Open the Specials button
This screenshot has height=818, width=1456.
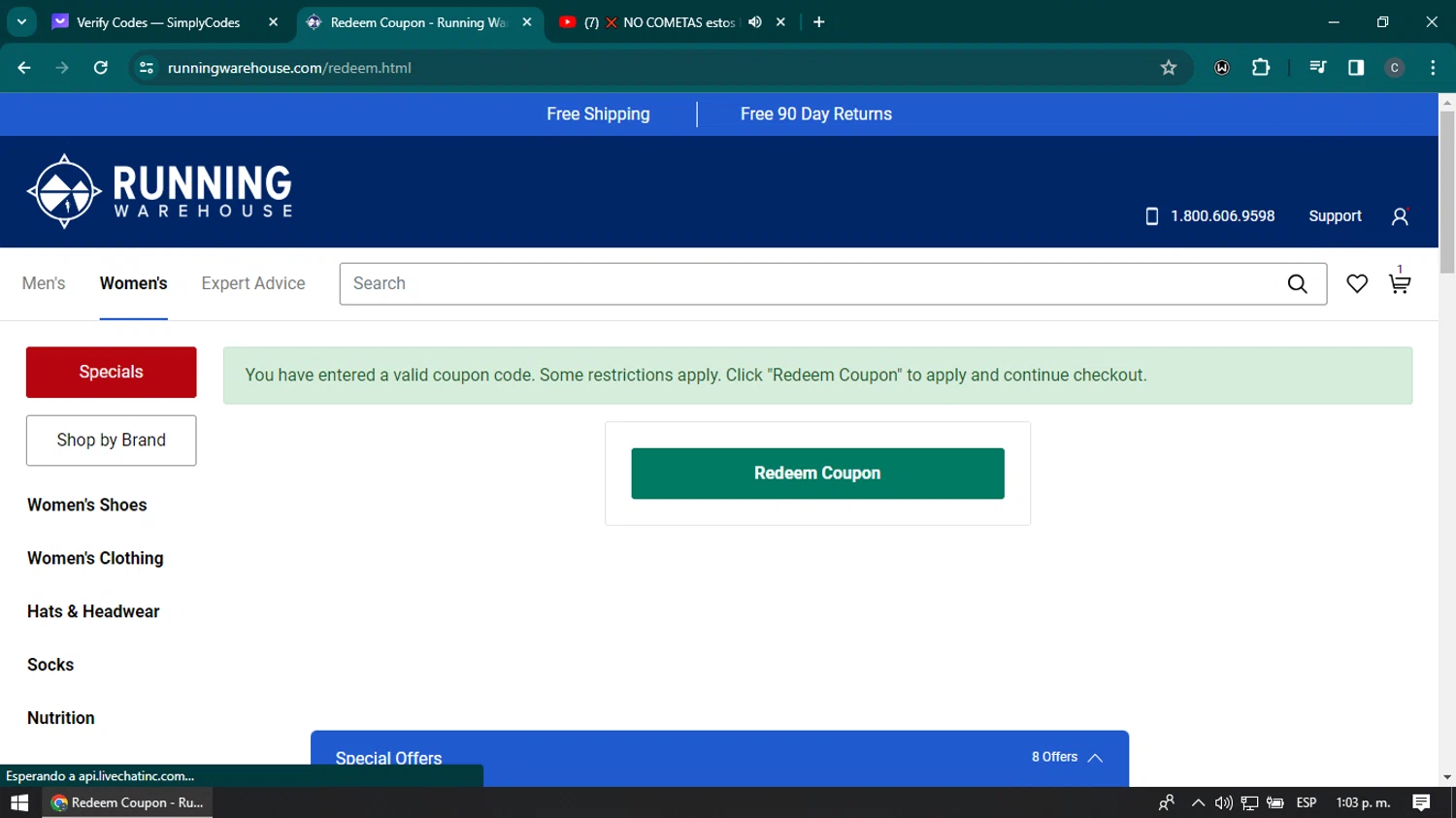tap(111, 373)
